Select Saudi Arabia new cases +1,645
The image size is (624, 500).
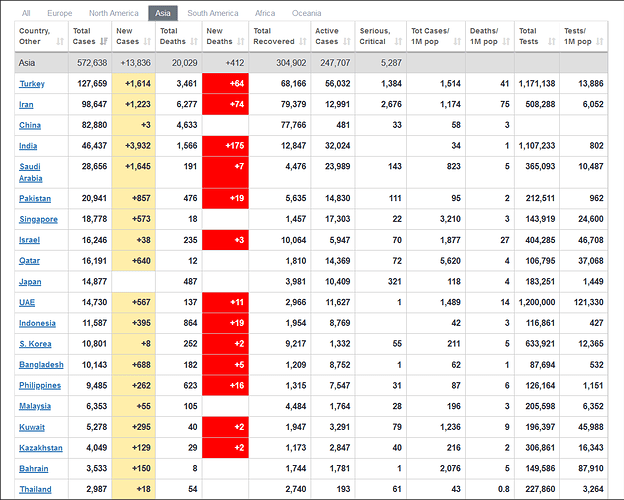[134, 172]
